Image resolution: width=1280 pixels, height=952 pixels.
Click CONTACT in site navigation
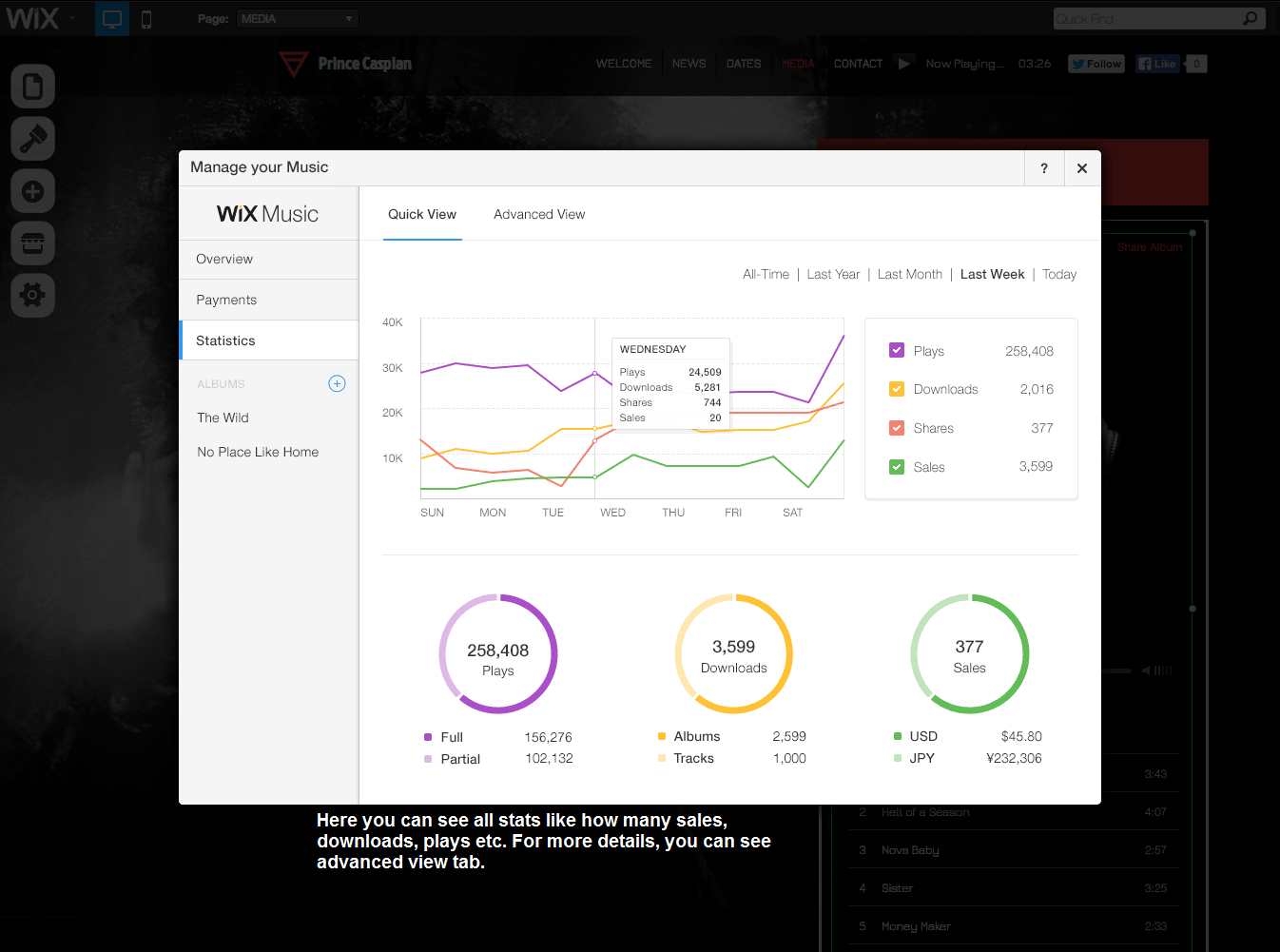click(858, 64)
